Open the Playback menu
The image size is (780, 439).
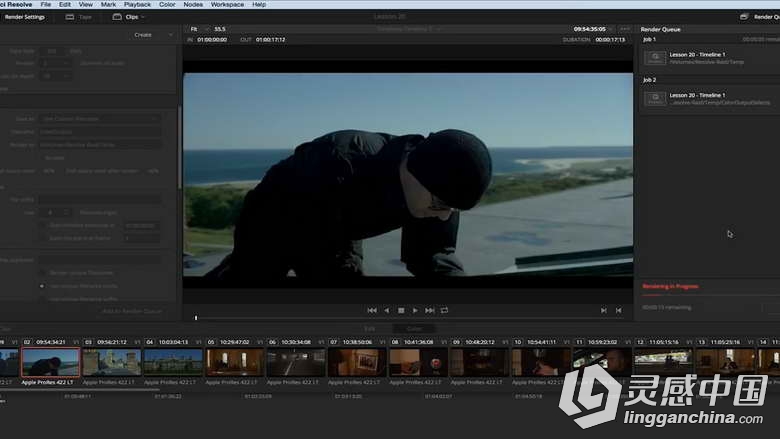coord(137,4)
